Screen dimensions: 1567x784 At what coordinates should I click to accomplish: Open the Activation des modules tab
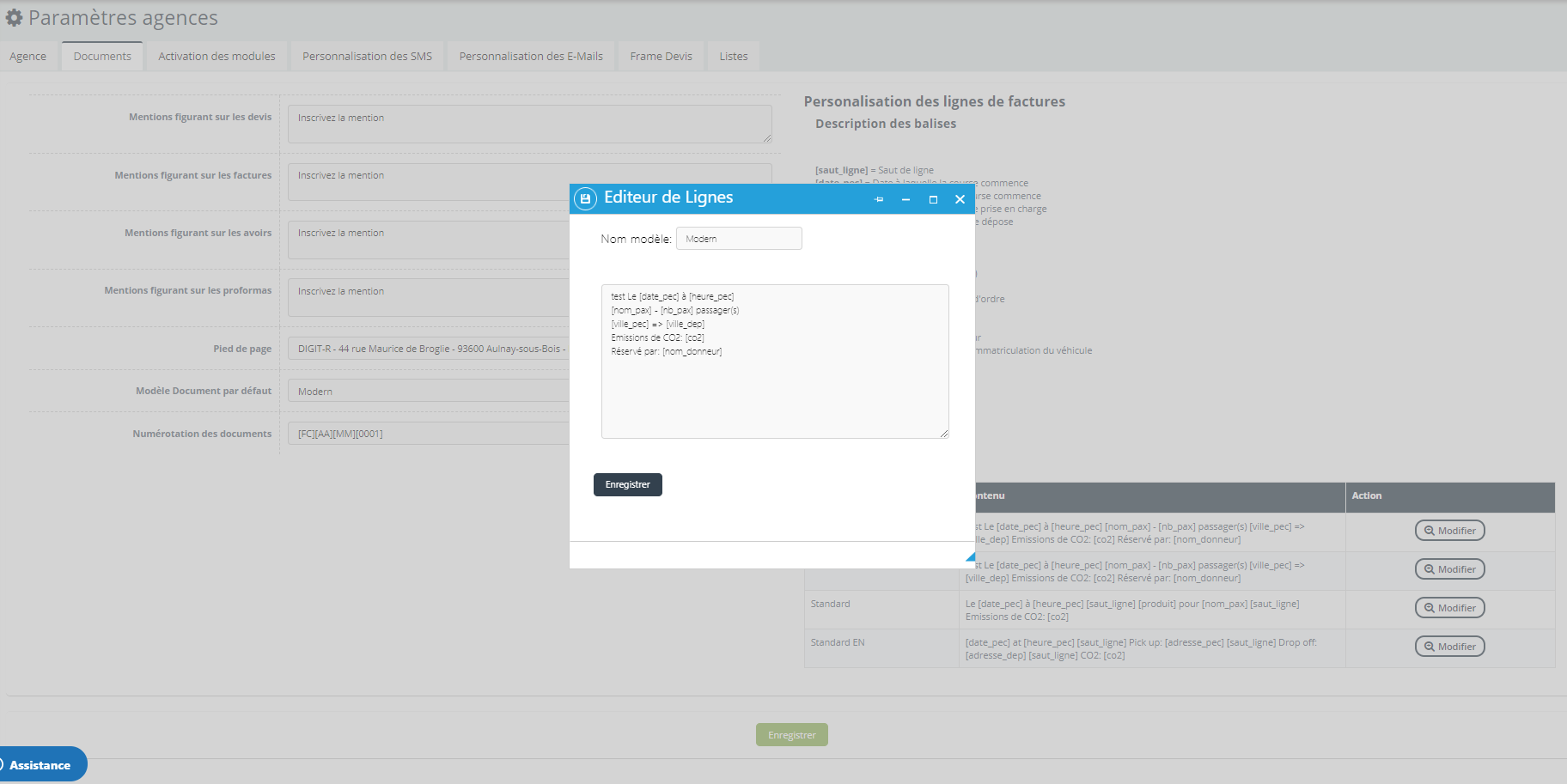coord(216,57)
